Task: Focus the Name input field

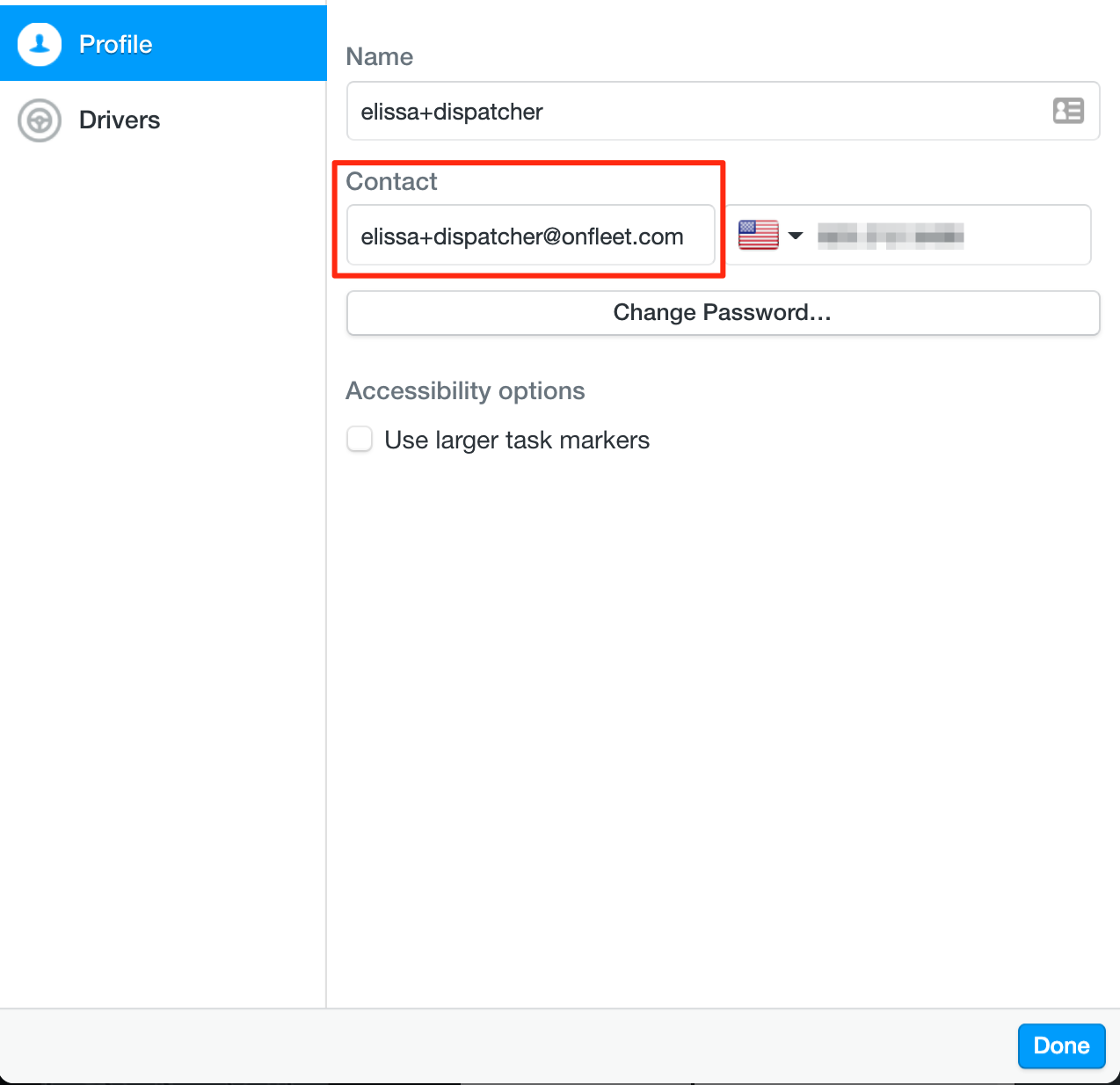Action: 723,111
